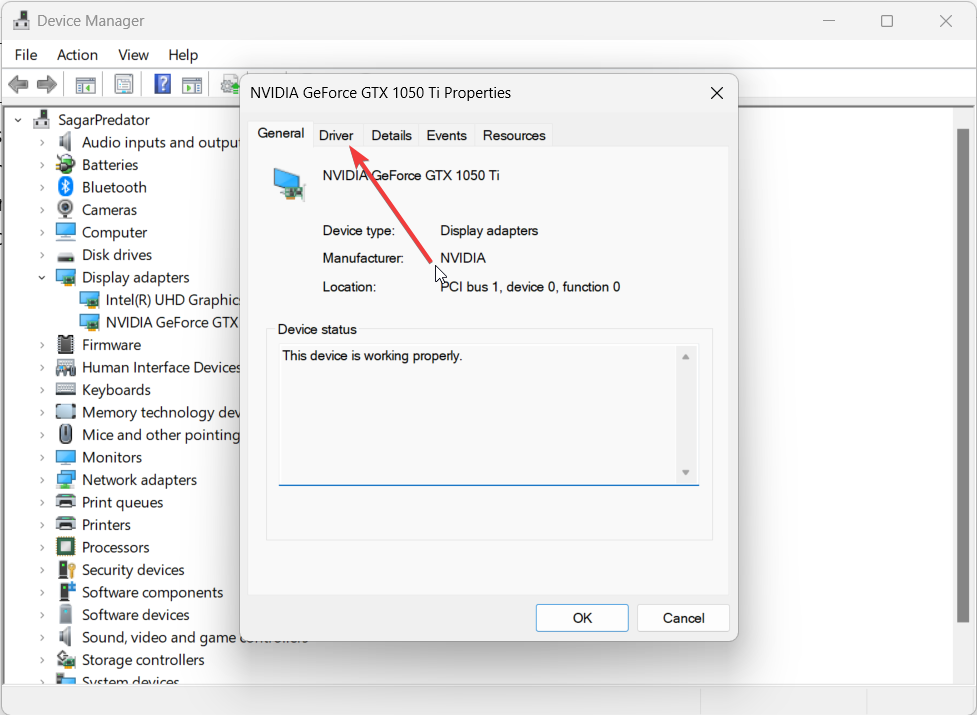Click the Device Manager title bar icon

tap(21, 21)
